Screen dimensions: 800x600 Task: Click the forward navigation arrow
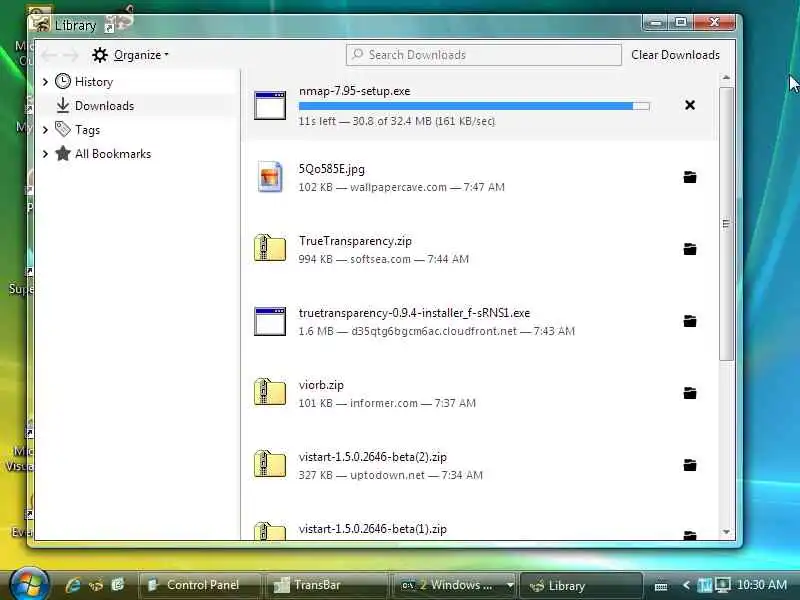click(x=71, y=55)
